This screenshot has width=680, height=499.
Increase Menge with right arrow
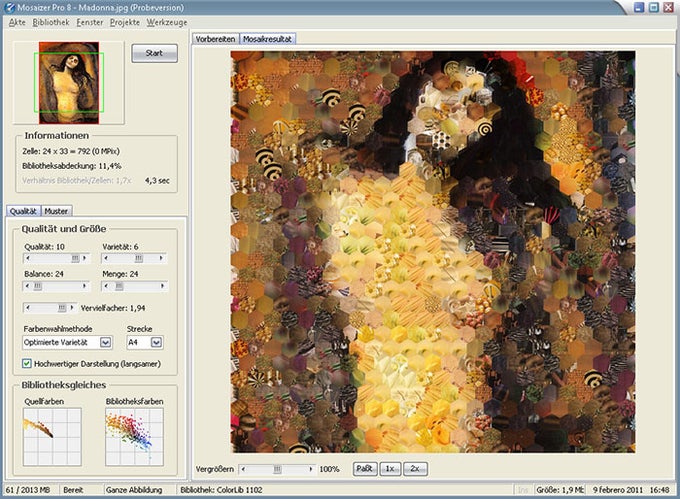click(163, 286)
